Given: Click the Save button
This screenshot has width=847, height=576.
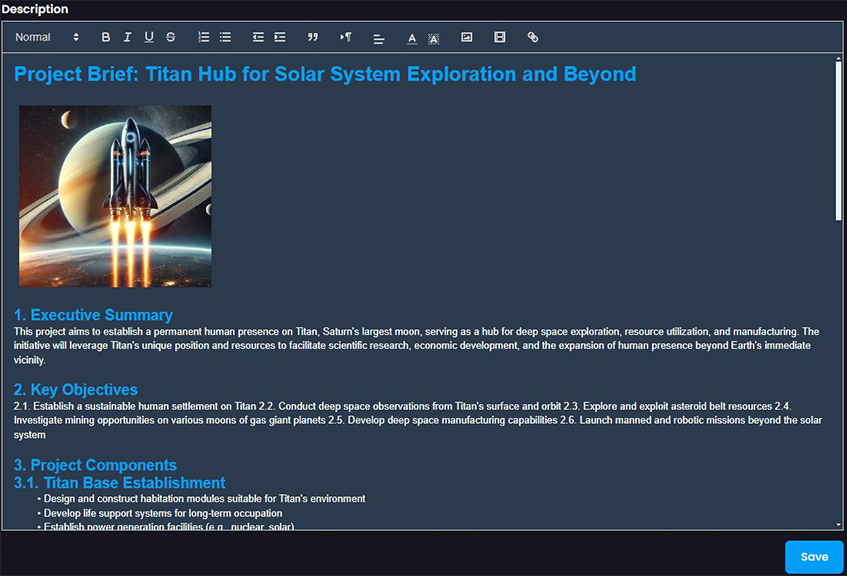Looking at the screenshot, I should 814,557.
